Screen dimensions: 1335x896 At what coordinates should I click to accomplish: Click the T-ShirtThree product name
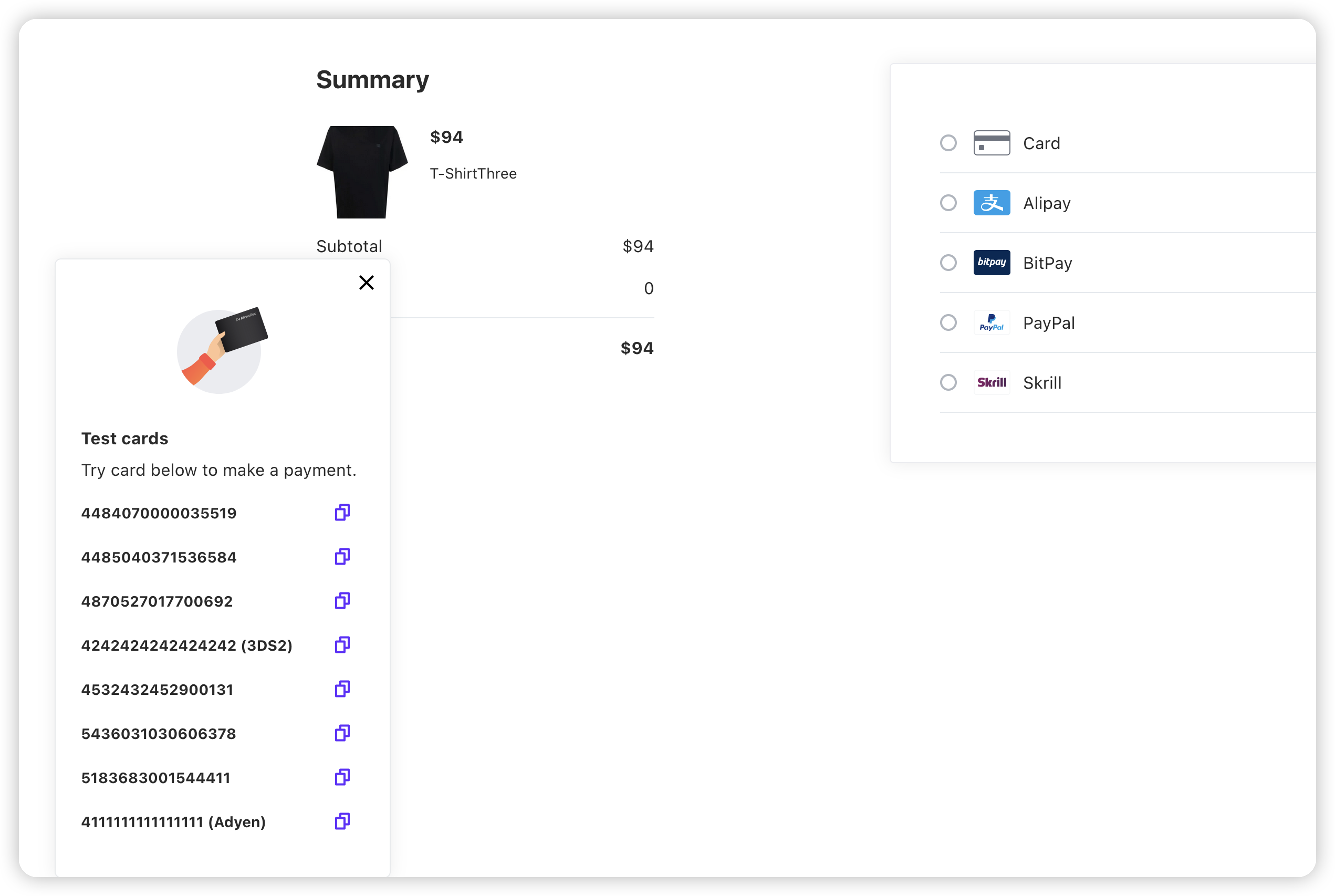coord(473,174)
